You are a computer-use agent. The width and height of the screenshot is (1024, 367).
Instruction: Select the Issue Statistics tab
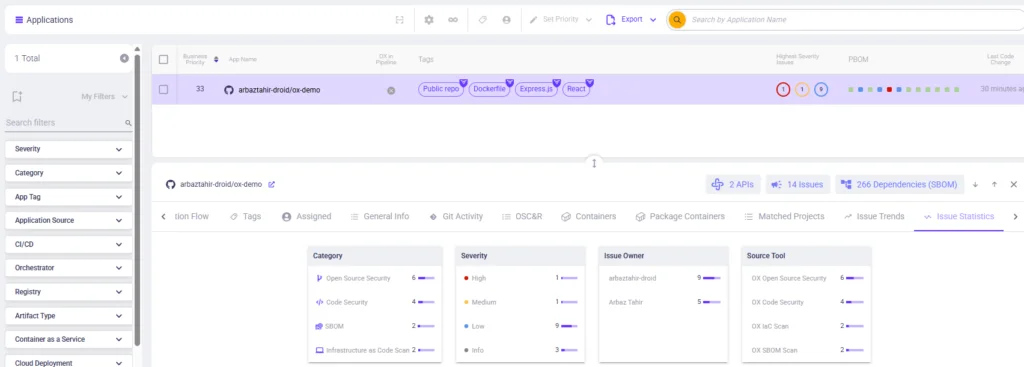959,216
